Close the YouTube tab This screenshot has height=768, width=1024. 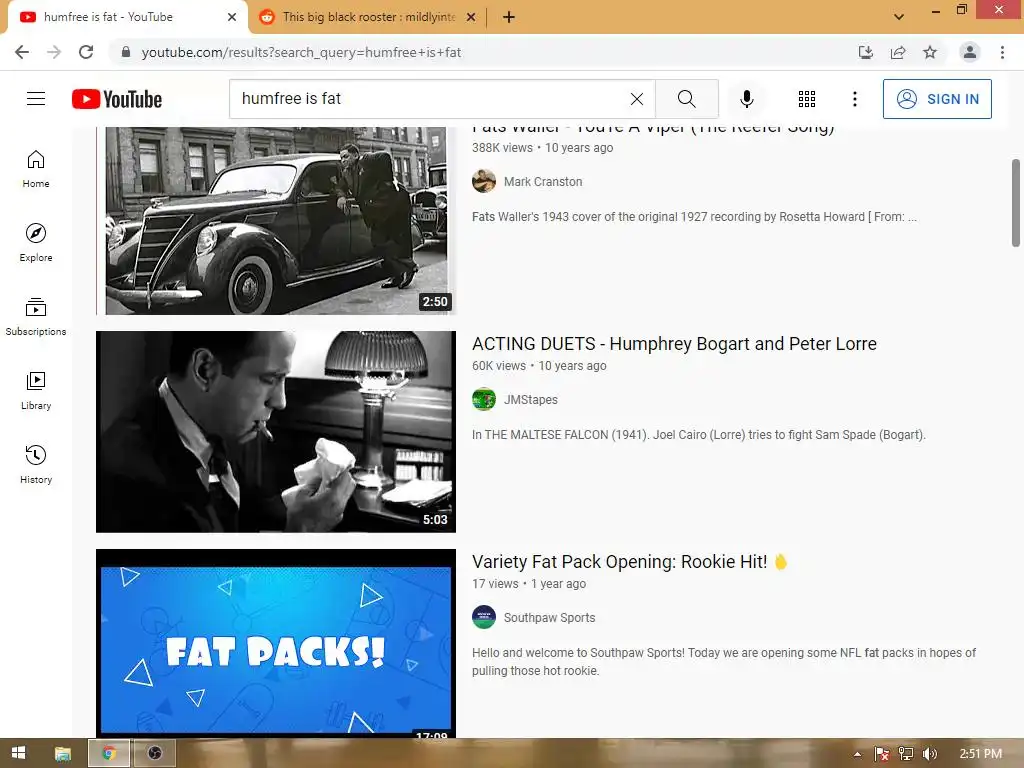click(232, 17)
